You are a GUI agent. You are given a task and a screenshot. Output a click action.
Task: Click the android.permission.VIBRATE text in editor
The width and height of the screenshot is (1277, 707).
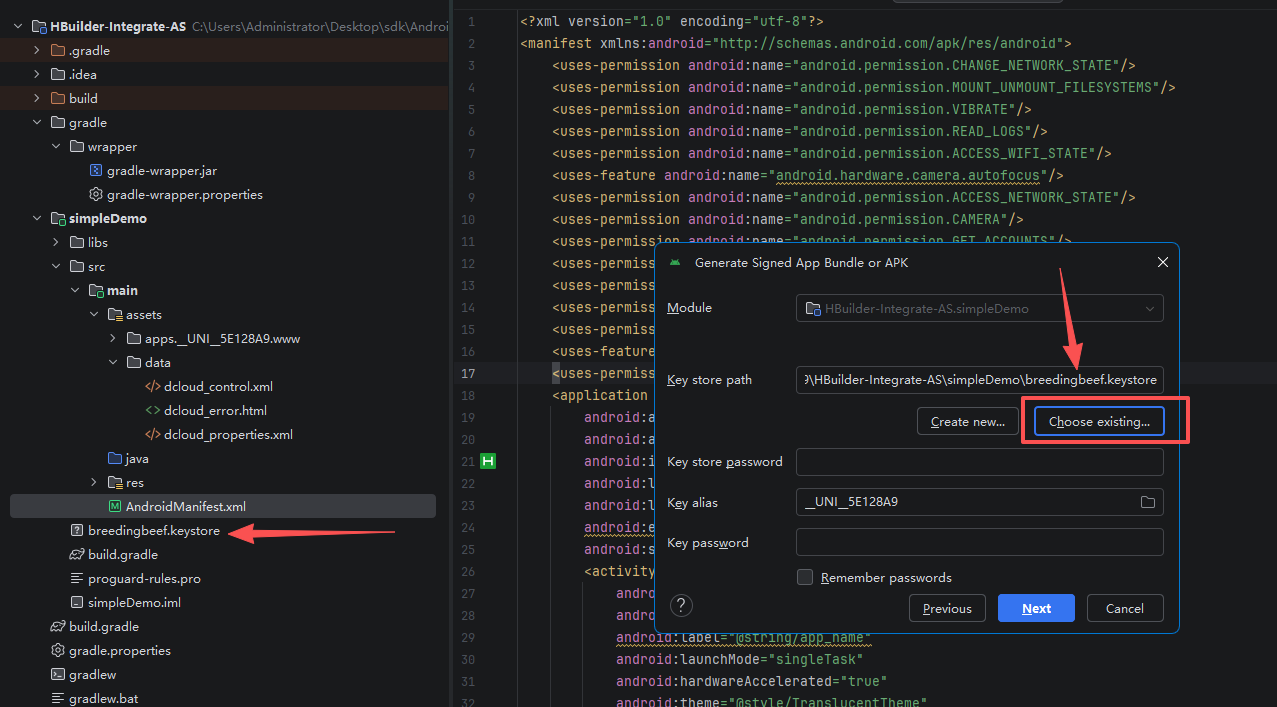[905, 109]
